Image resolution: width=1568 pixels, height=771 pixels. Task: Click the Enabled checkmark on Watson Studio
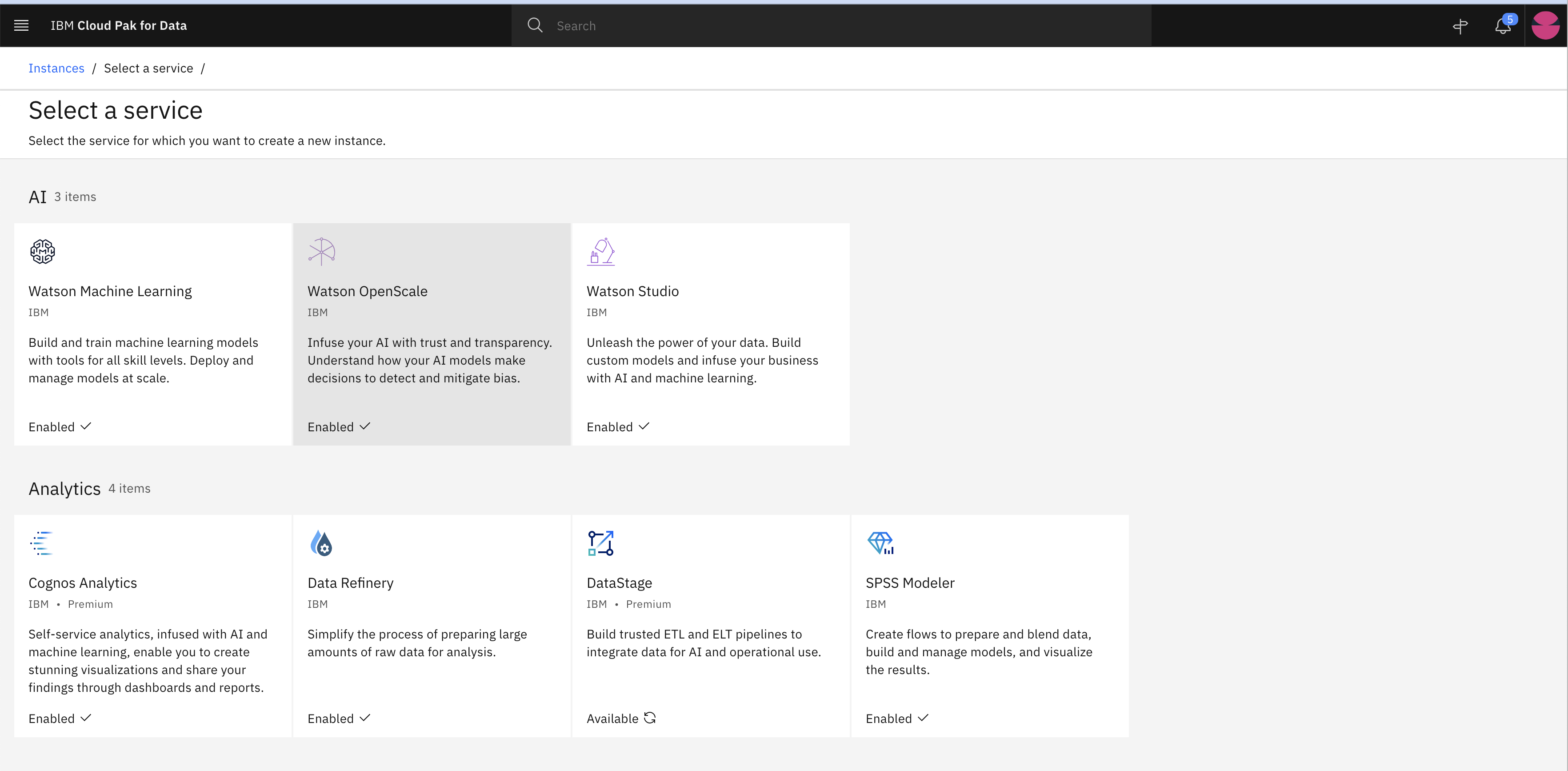coord(644,426)
